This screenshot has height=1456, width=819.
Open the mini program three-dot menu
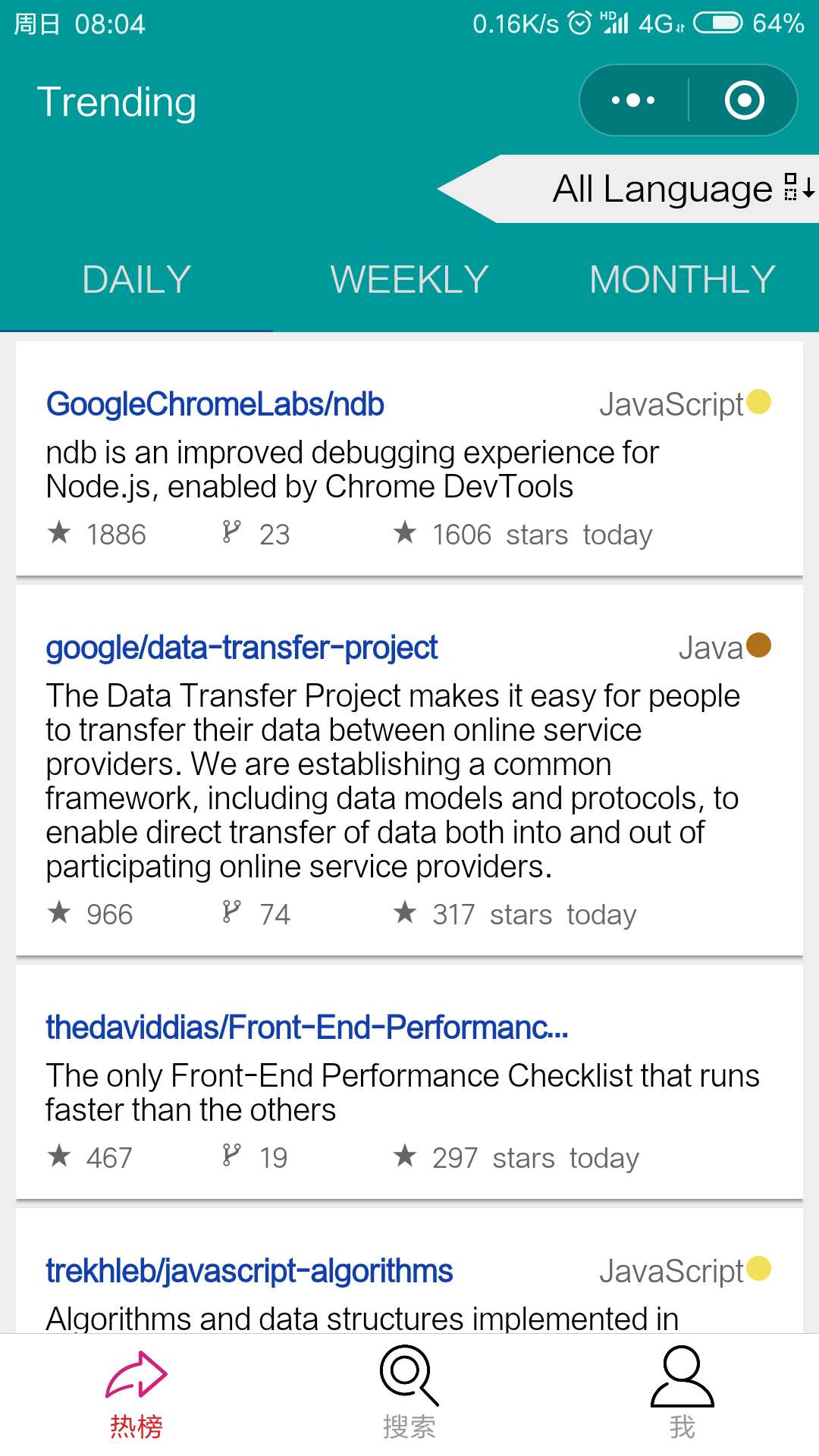click(633, 100)
